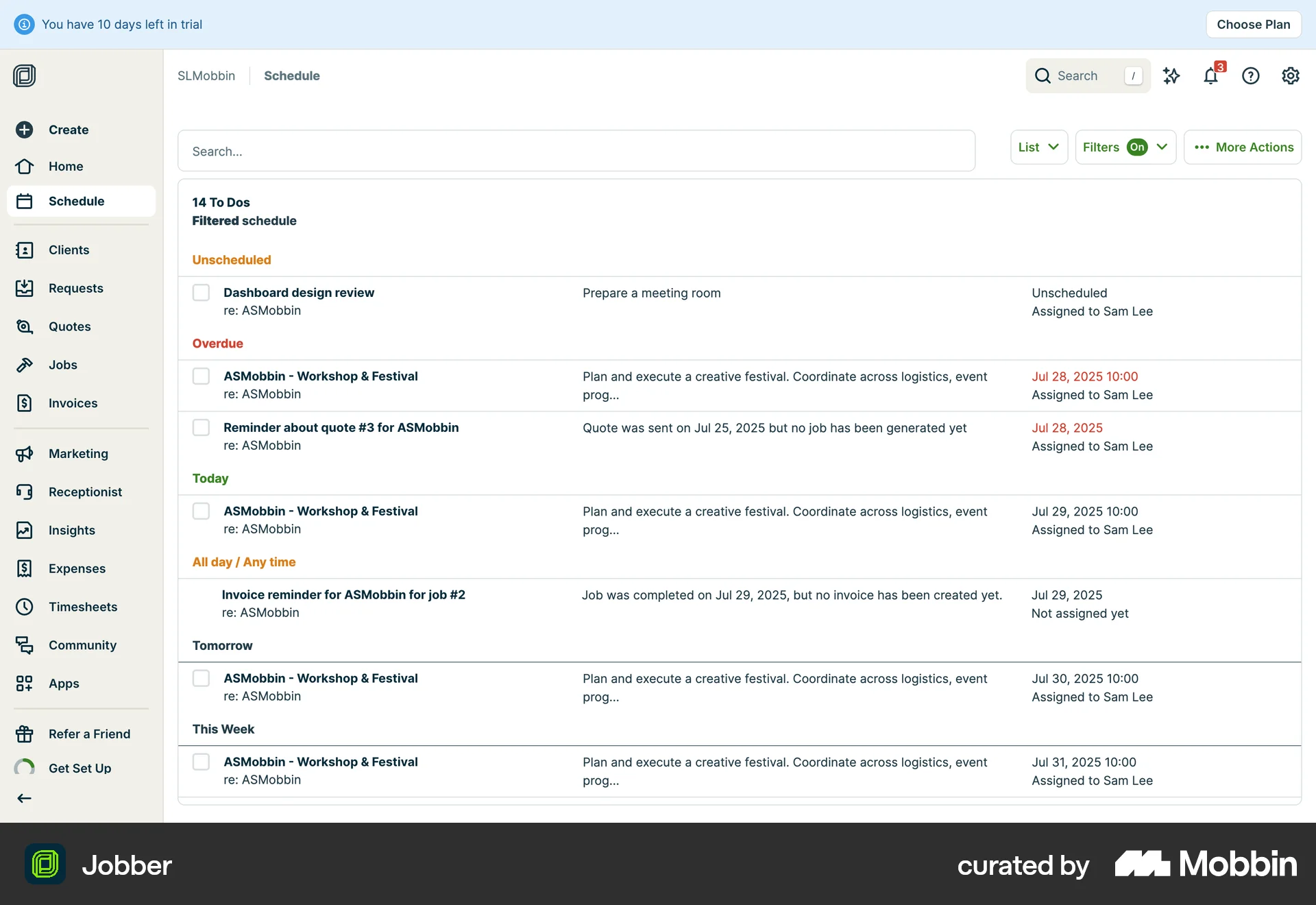This screenshot has height=905, width=1316.
Task: View Insights from the sidebar
Action: [71, 530]
